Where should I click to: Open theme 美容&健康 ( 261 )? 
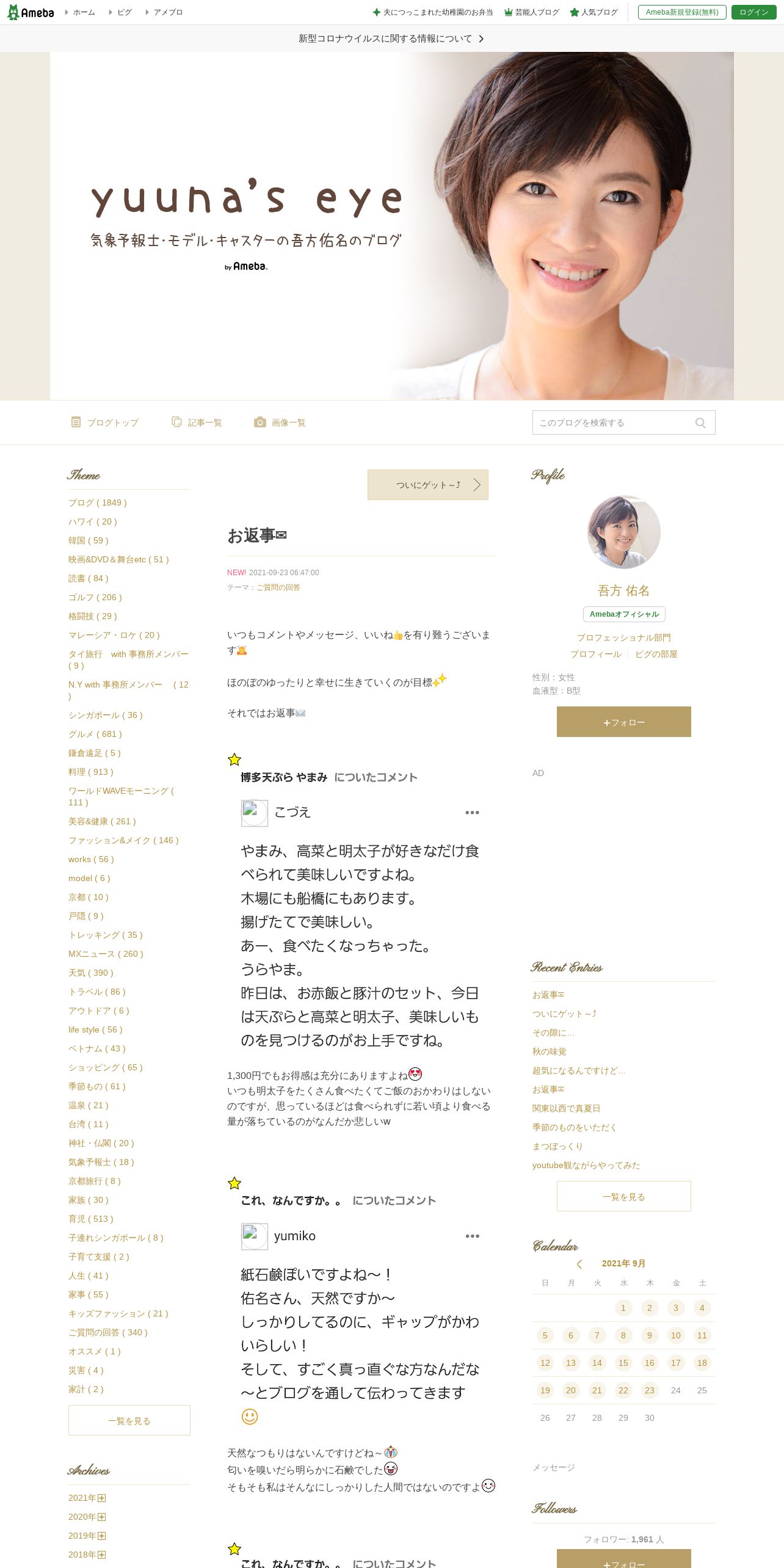[102, 821]
